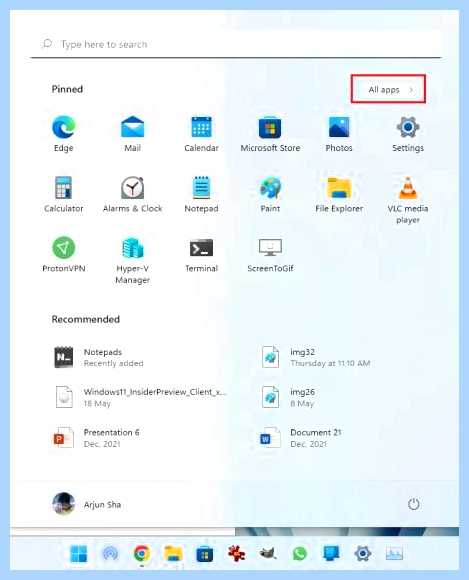Open the GIMP icon on the taskbar
Screen dimensions: 469x580
coord(268,554)
